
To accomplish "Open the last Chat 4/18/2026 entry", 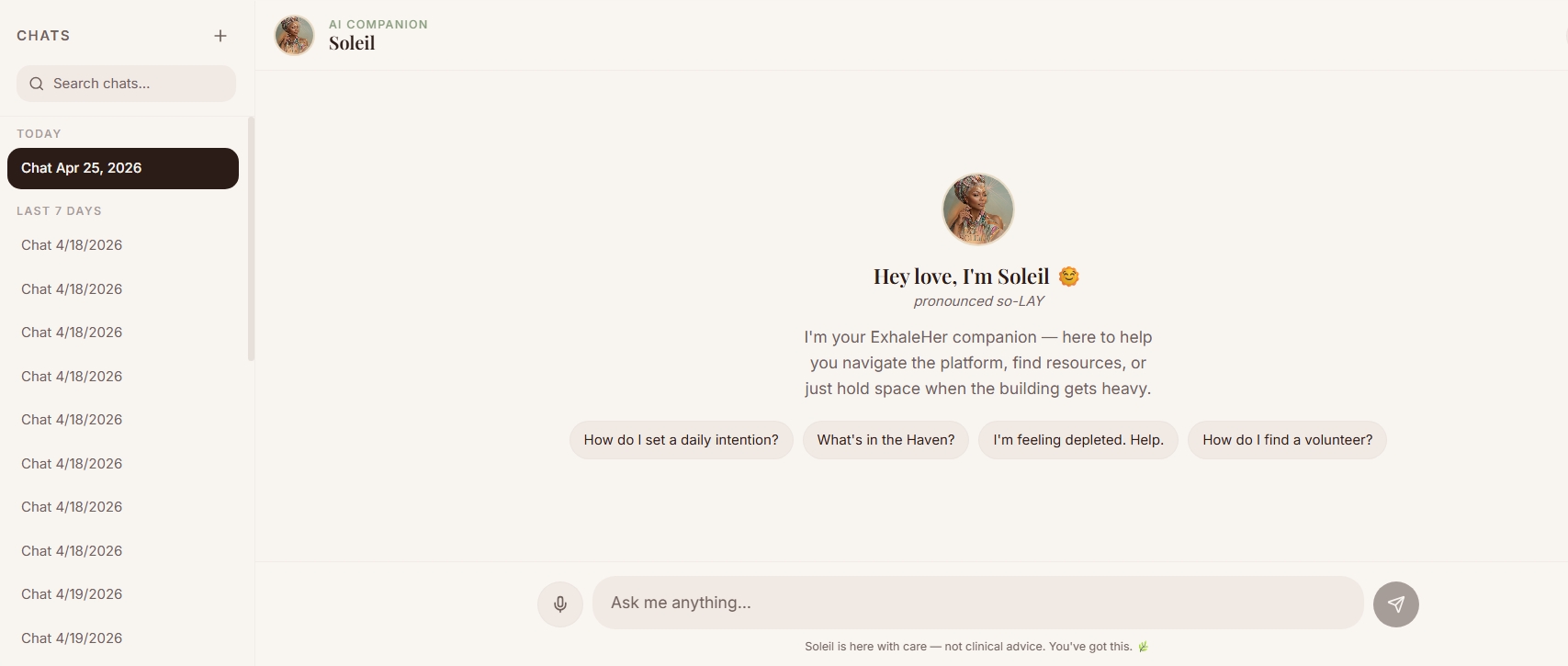I will 72,551.
